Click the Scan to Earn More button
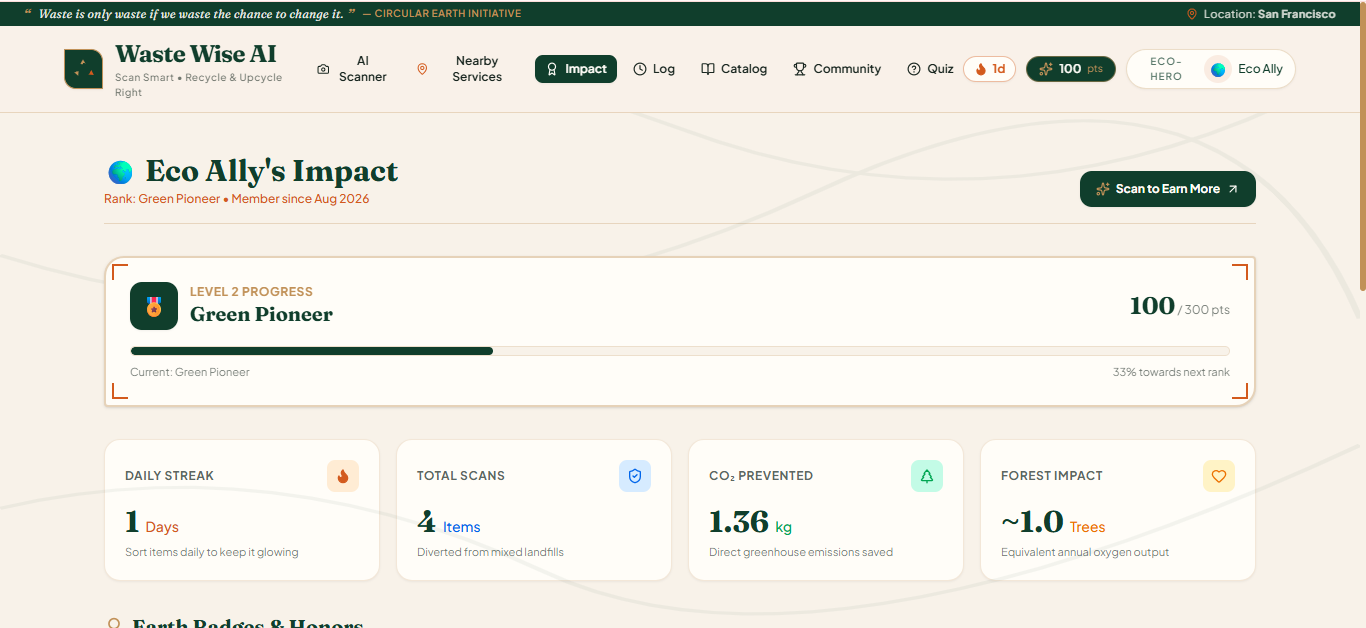1366x628 pixels. [1168, 189]
